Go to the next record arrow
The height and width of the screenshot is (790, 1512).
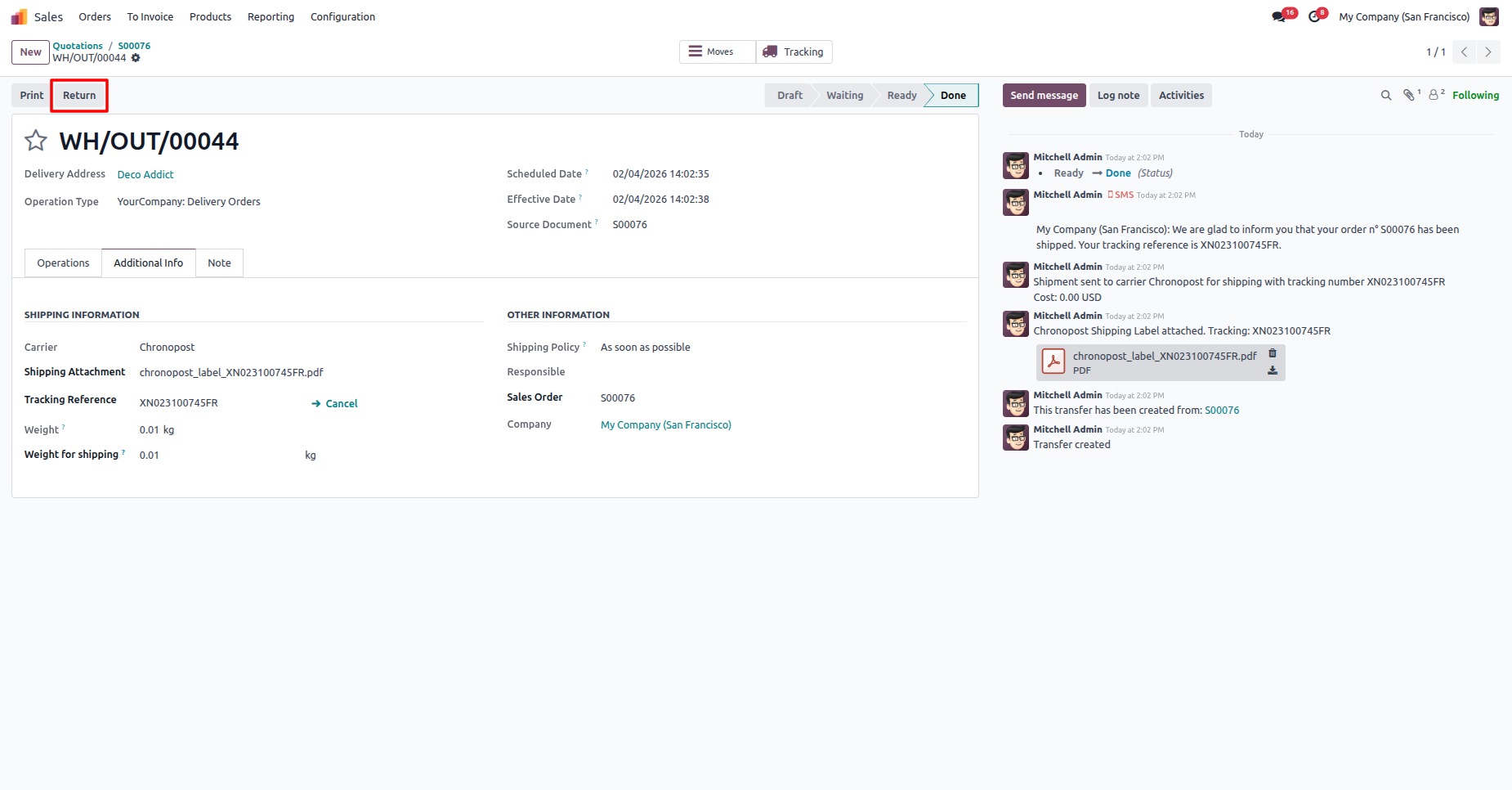click(x=1487, y=52)
